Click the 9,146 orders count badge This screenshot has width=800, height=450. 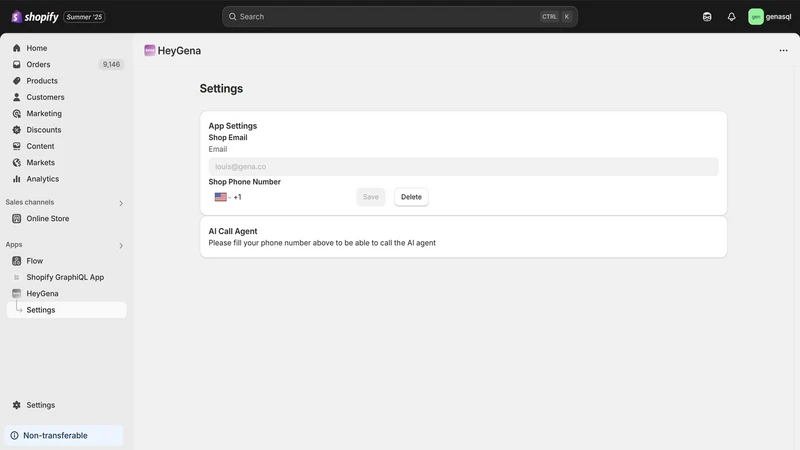pos(111,64)
